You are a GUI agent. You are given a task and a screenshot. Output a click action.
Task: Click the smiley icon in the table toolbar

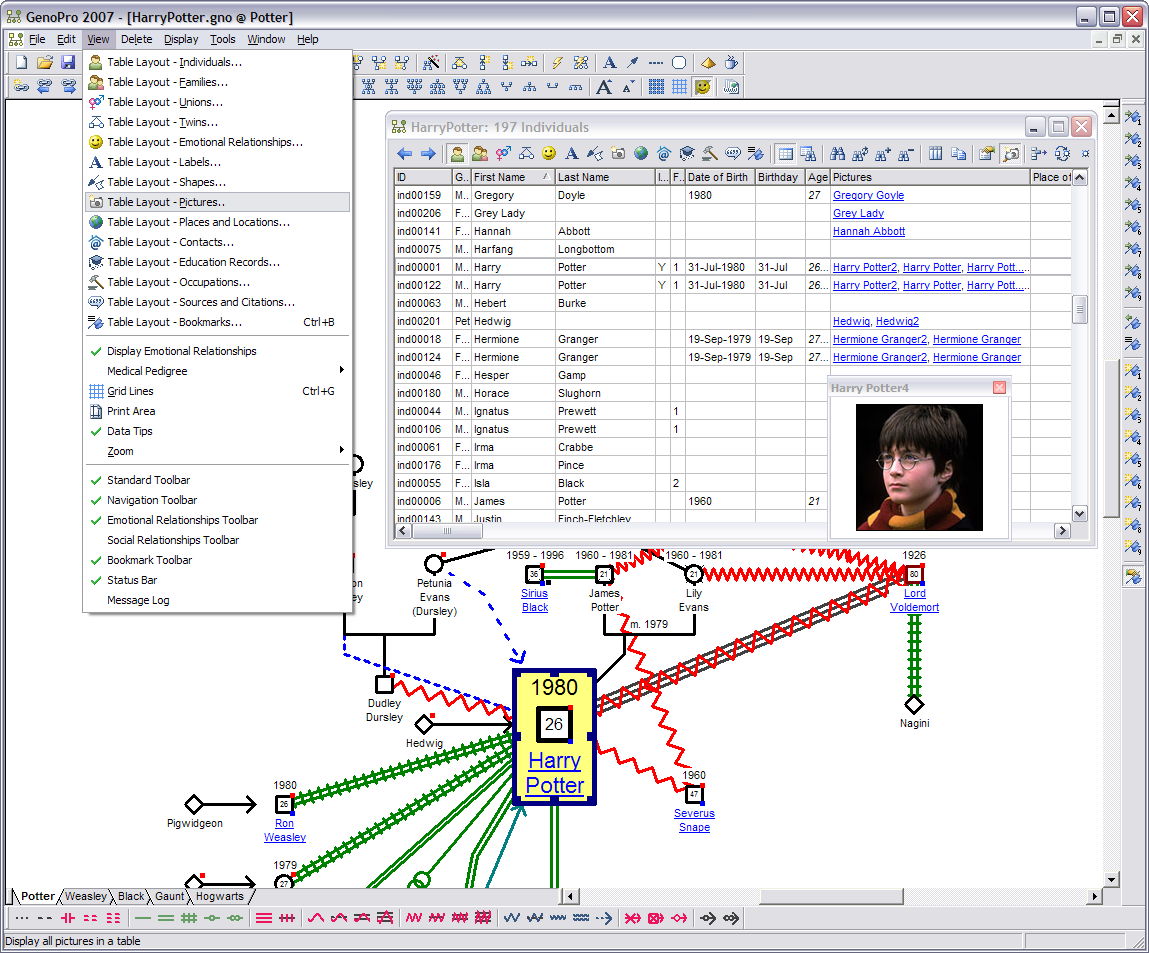549,153
